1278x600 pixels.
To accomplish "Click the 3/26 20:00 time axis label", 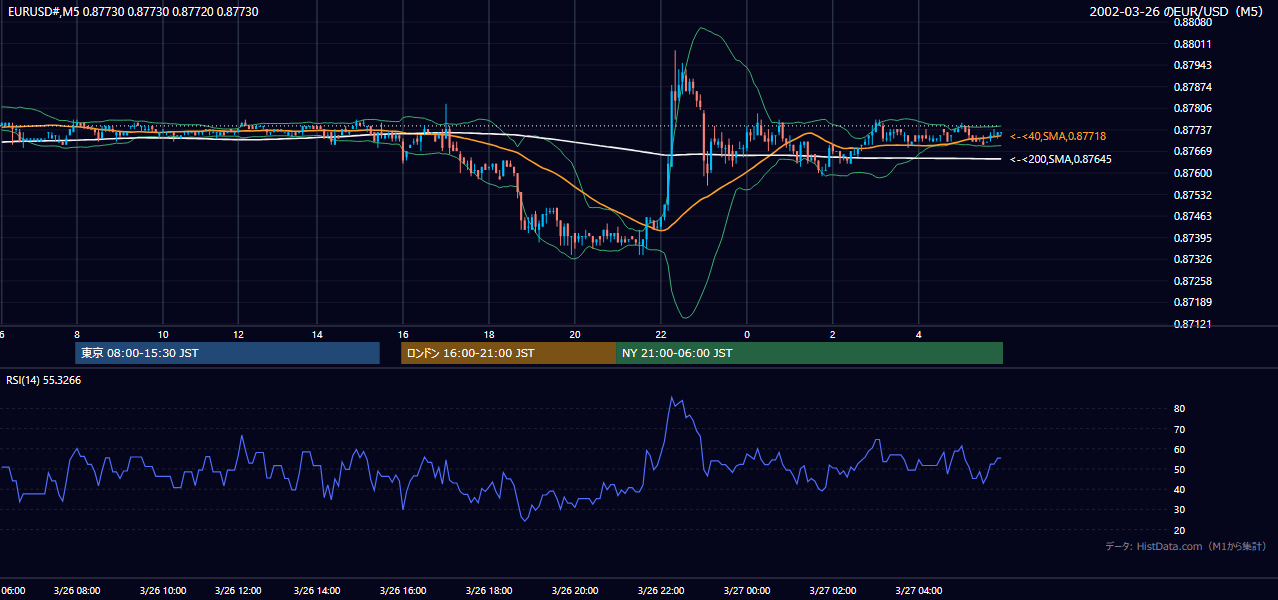I will (x=574, y=591).
